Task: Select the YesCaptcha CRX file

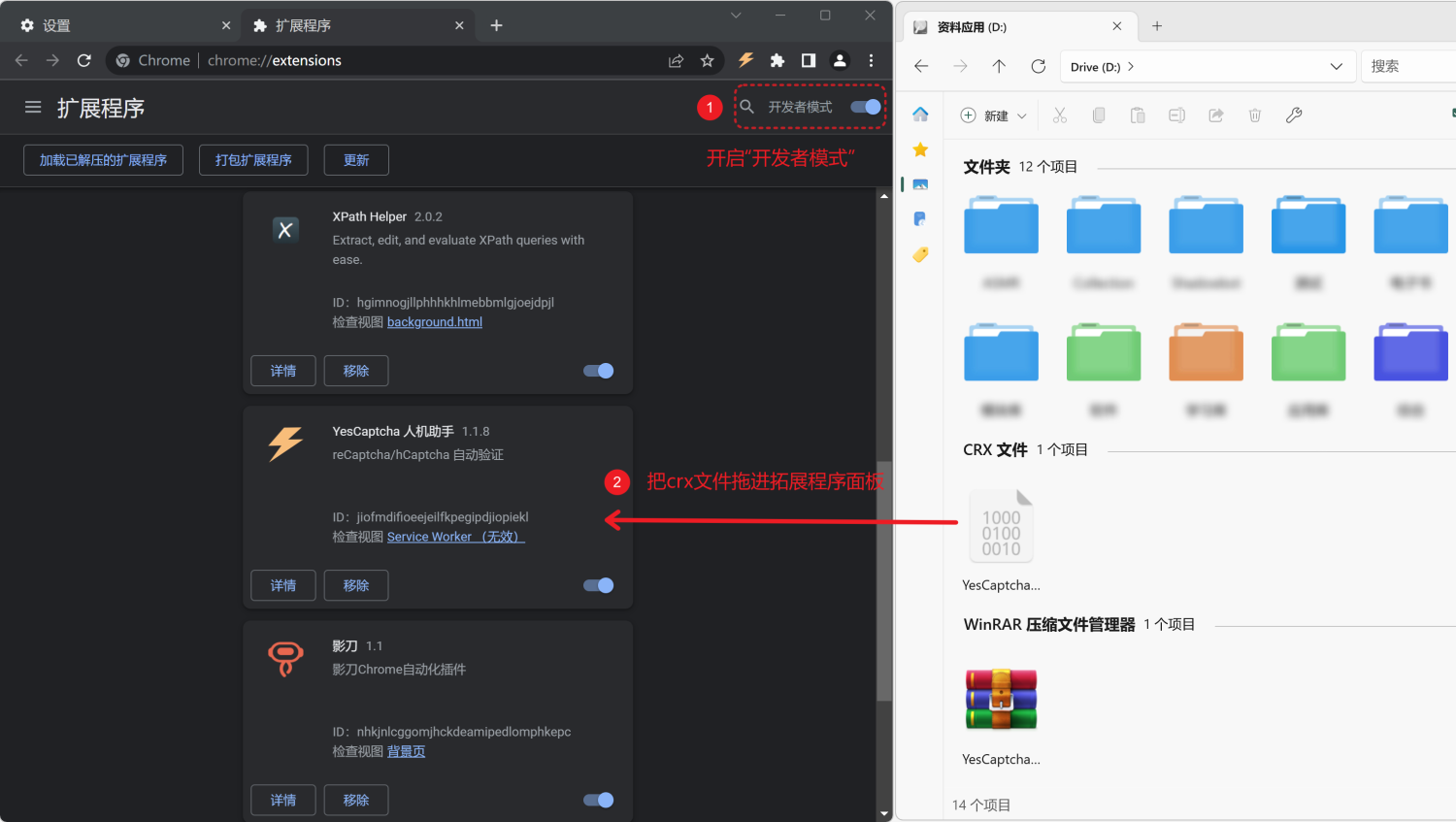Action: point(1001,540)
